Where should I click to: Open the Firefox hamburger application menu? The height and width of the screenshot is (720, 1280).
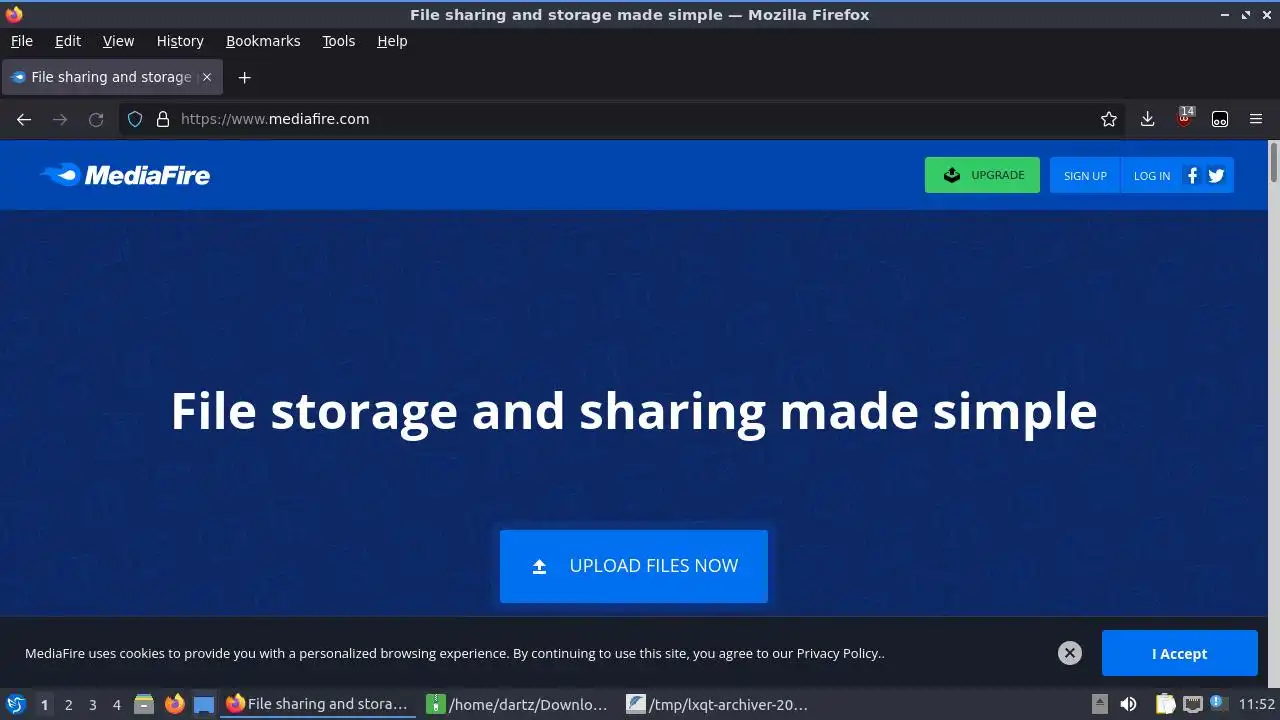pos(1256,119)
